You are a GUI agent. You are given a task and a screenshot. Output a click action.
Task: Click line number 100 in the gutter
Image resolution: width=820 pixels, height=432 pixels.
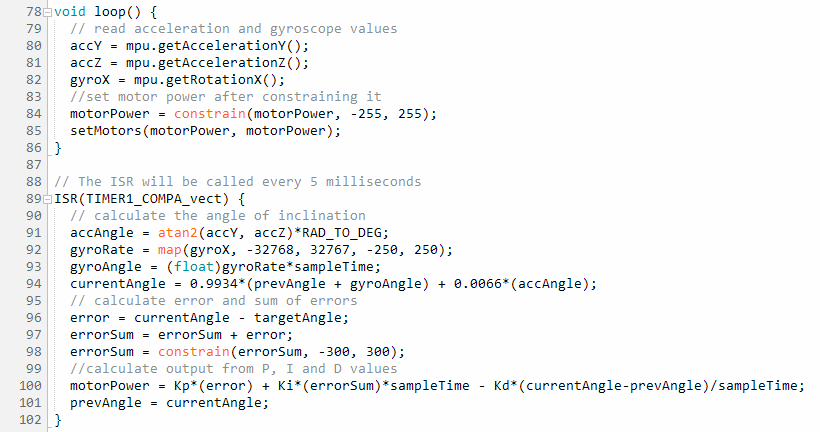coord(27,385)
